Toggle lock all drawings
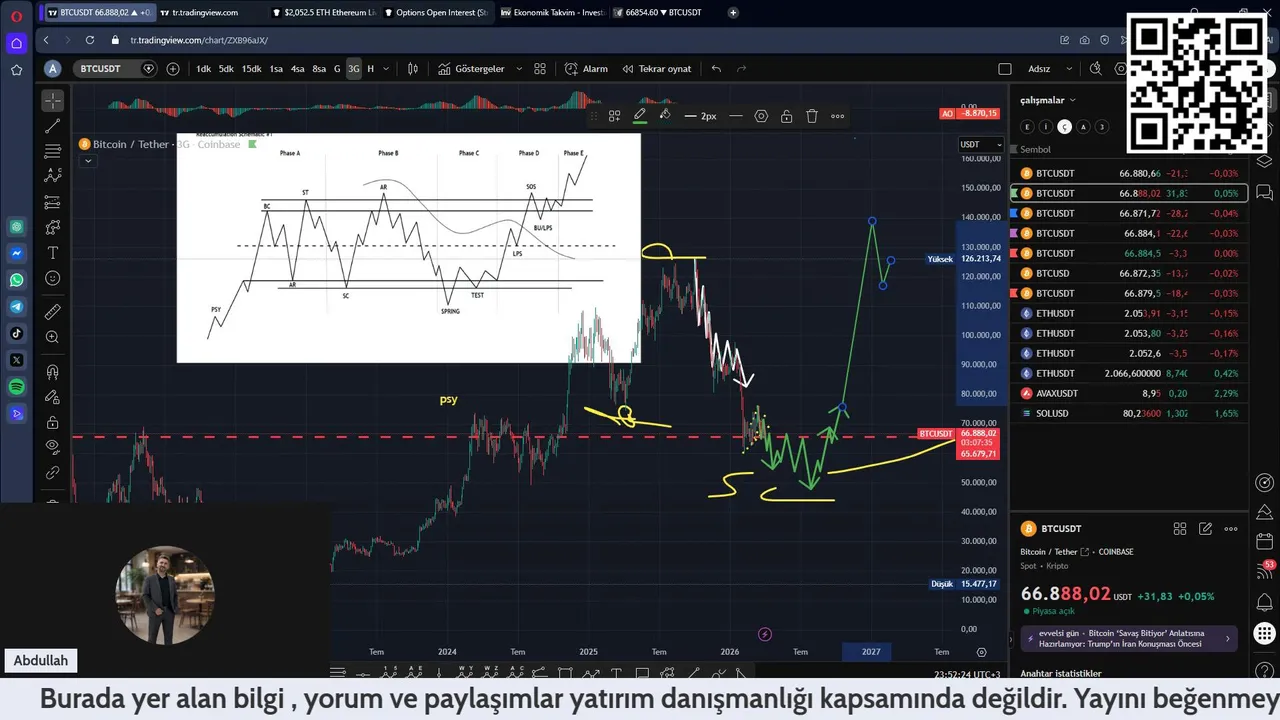Screen dimensions: 1280x720 tap(53, 422)
